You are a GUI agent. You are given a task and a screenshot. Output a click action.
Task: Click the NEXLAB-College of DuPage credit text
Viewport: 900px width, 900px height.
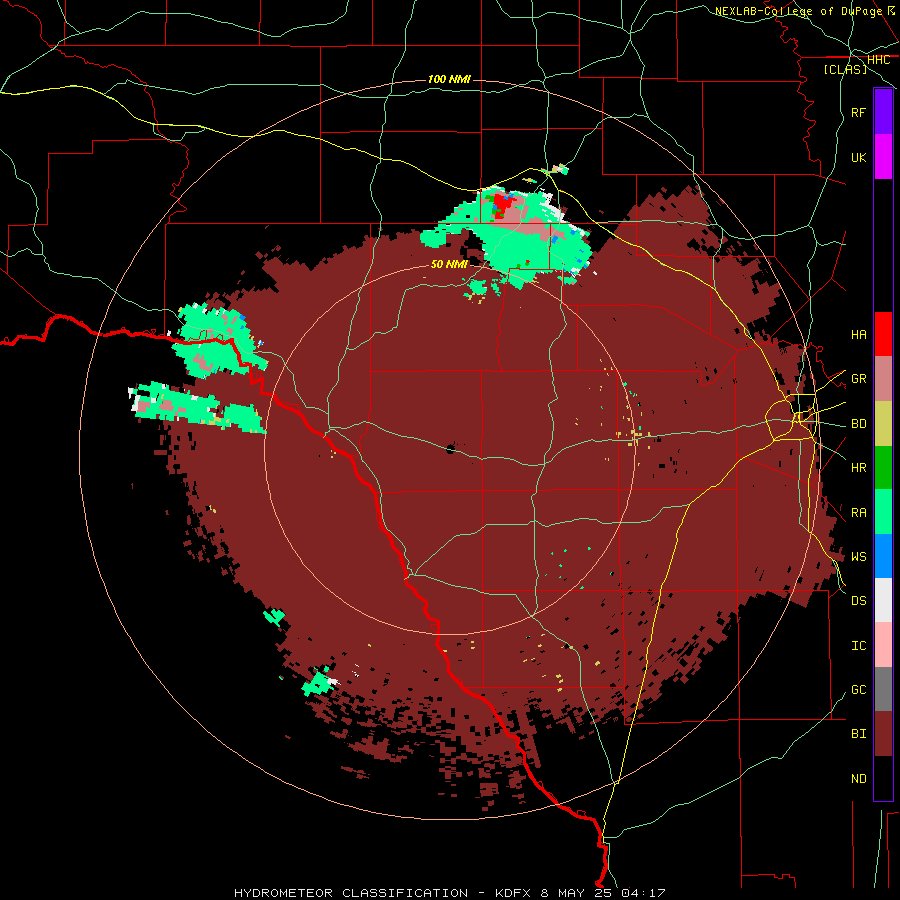tap(799, 11)
